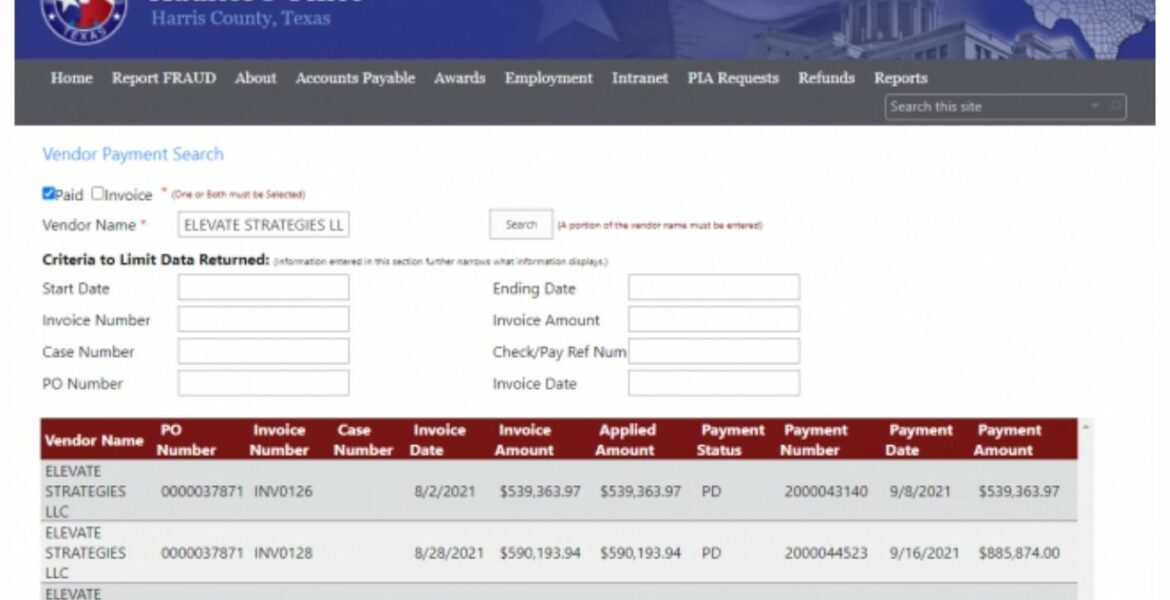This screenshot has height=600, width=1170.
Task: Focus the Start Date input box
Action: (263, 288)
